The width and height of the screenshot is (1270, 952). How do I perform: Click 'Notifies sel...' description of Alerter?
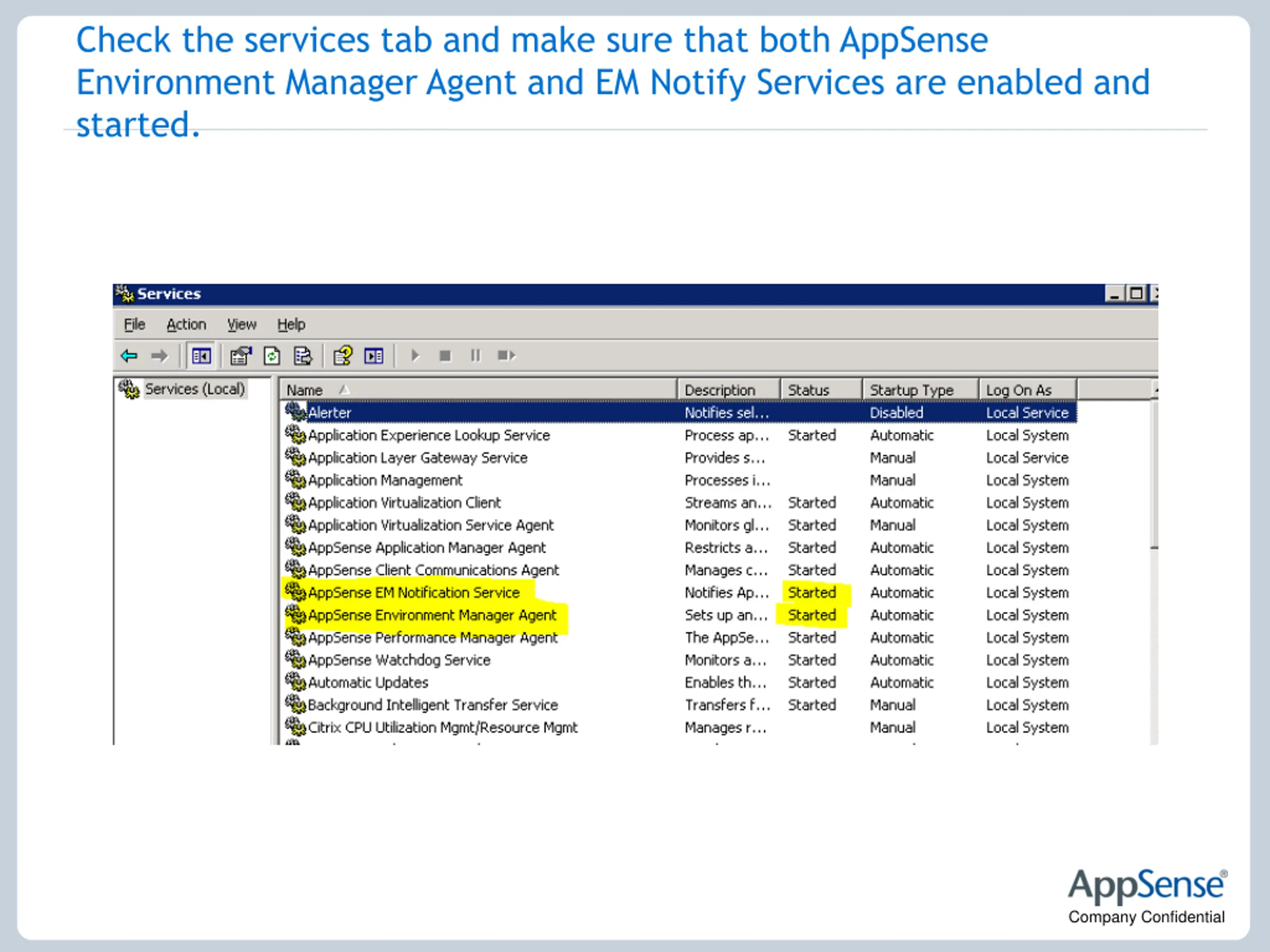tap(727, 413)
